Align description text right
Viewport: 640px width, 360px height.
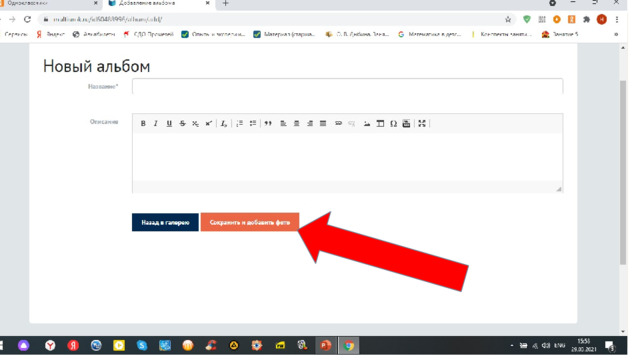pos(310,123)
